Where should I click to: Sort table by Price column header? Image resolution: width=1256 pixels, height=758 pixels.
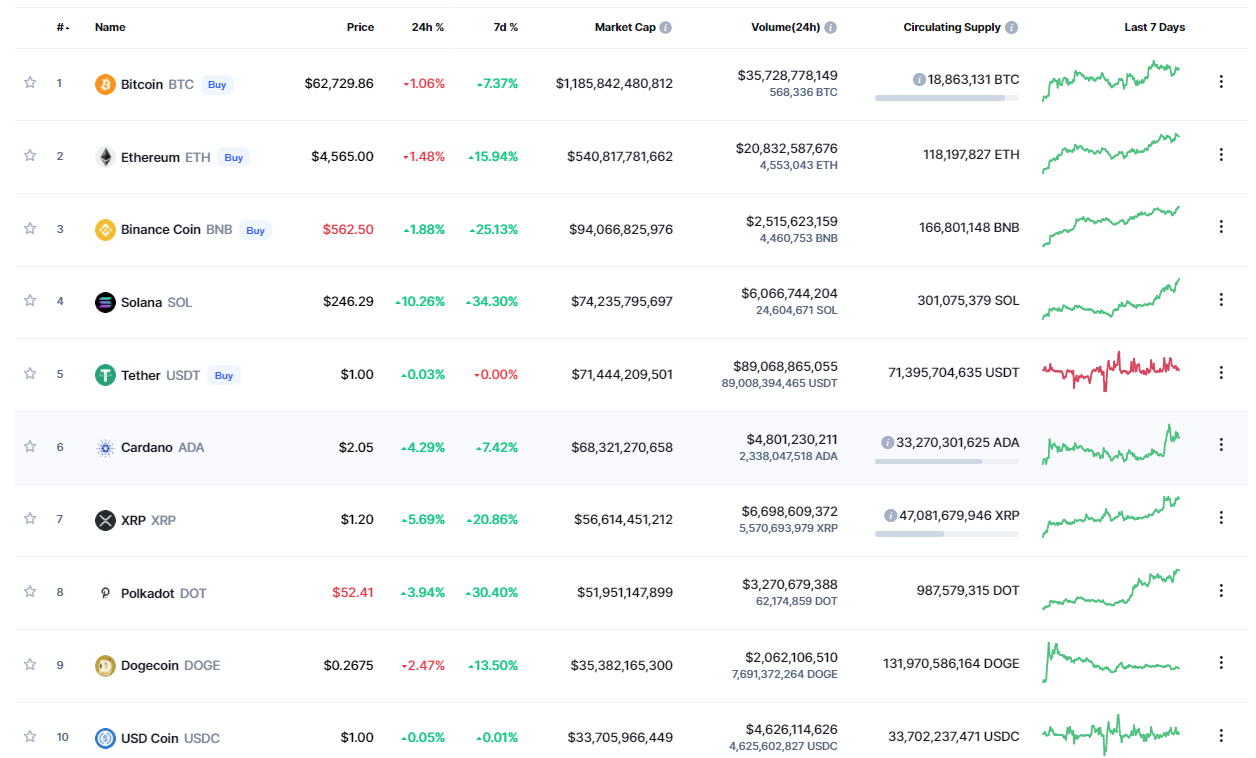[x=360, y=28]
